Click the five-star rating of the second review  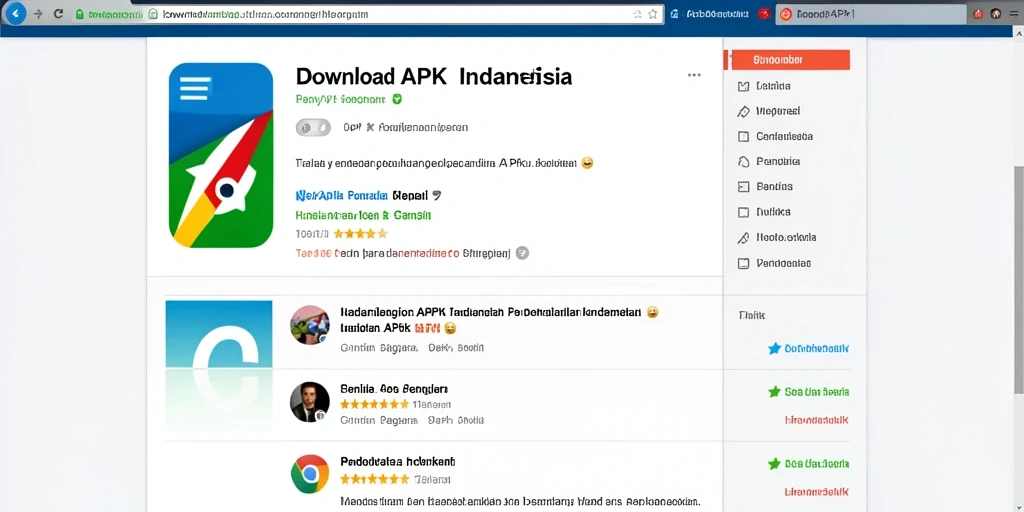coord(375,404)
